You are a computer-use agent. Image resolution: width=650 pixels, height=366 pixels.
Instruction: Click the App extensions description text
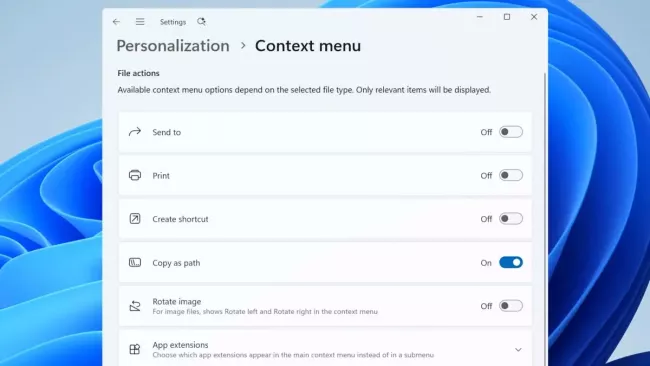tap(293, 355)
